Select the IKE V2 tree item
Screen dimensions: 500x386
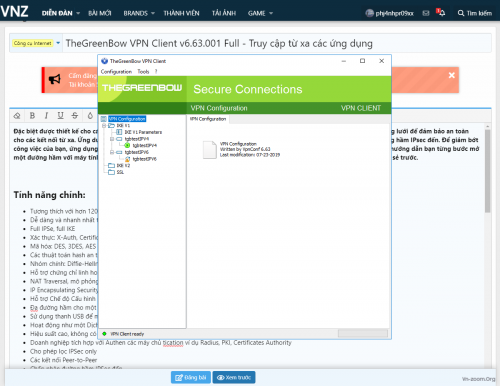click(x=123, y=166)
